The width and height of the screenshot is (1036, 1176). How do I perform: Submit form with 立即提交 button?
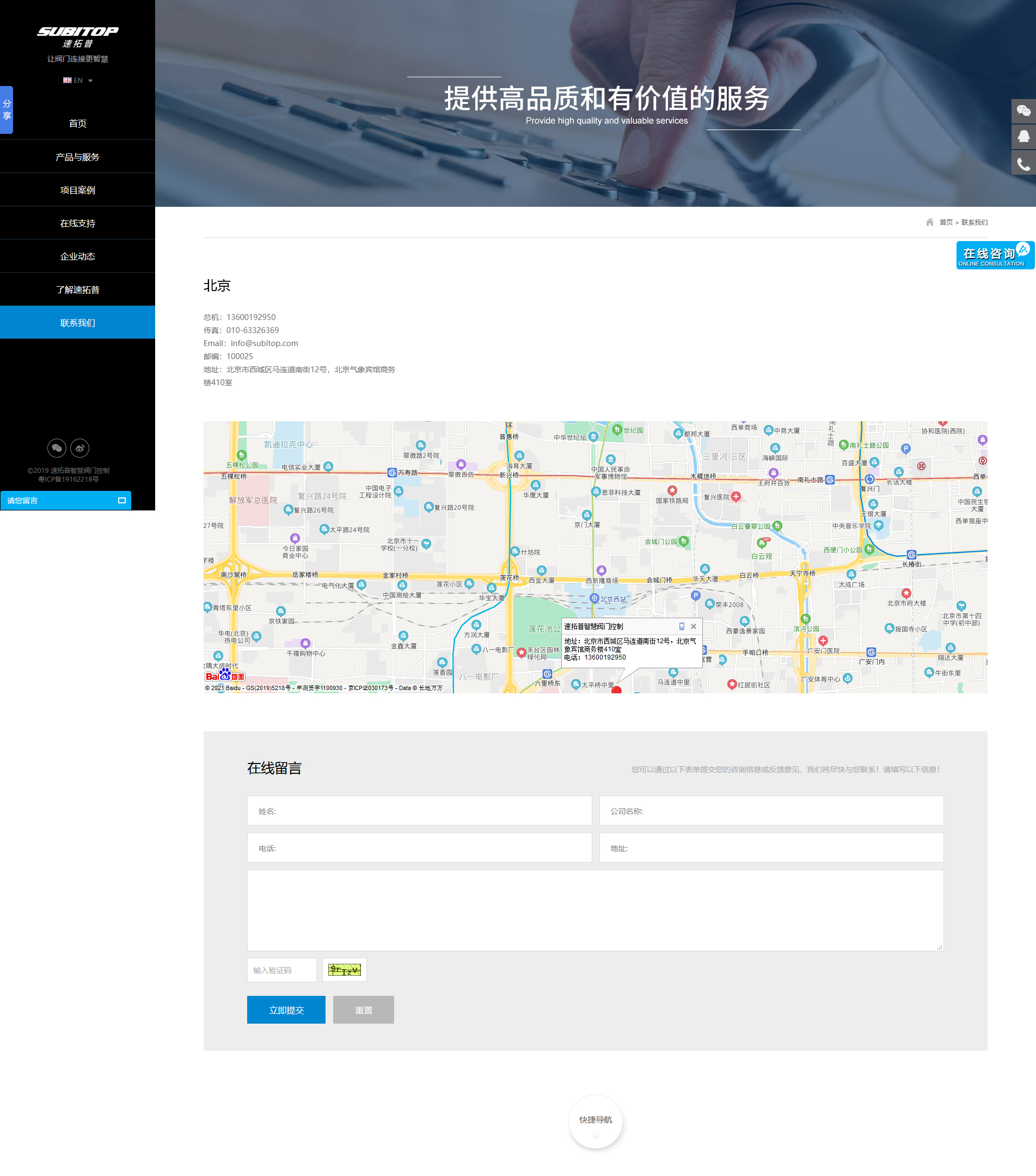(286, 1009)
